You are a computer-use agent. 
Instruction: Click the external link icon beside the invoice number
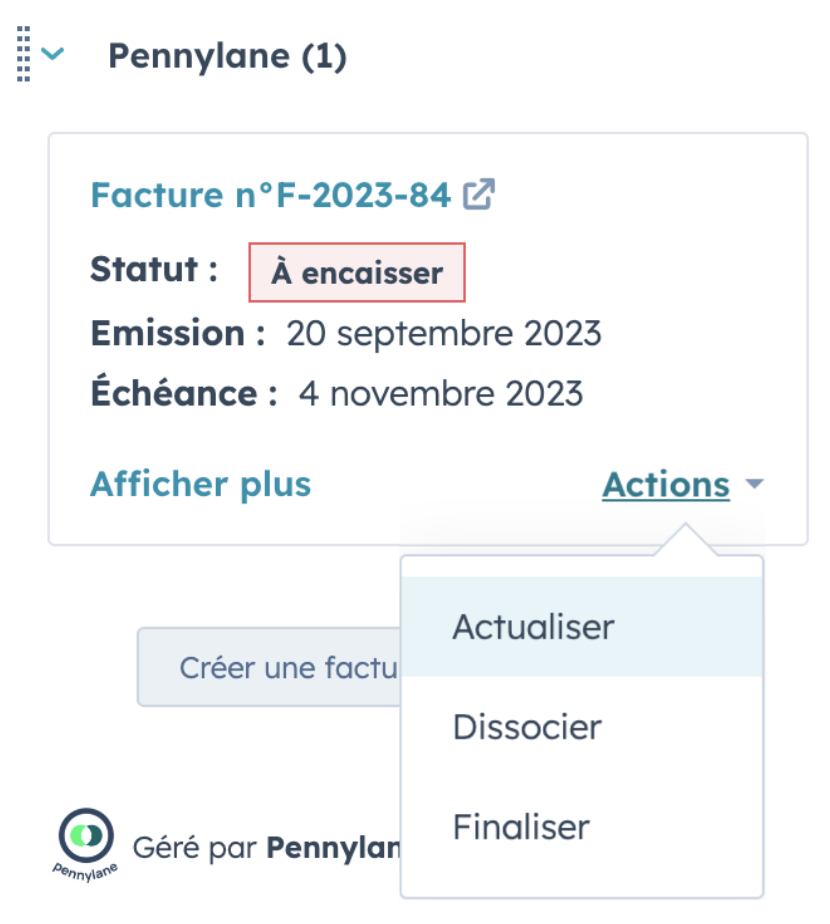tap(479, 194)
